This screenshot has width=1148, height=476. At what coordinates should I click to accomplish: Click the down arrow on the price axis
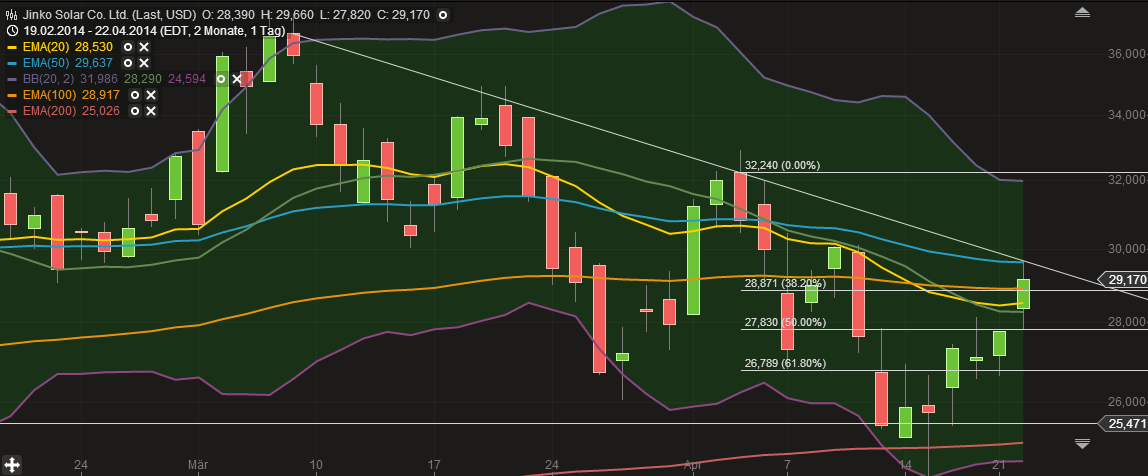tap(1082, 443)
